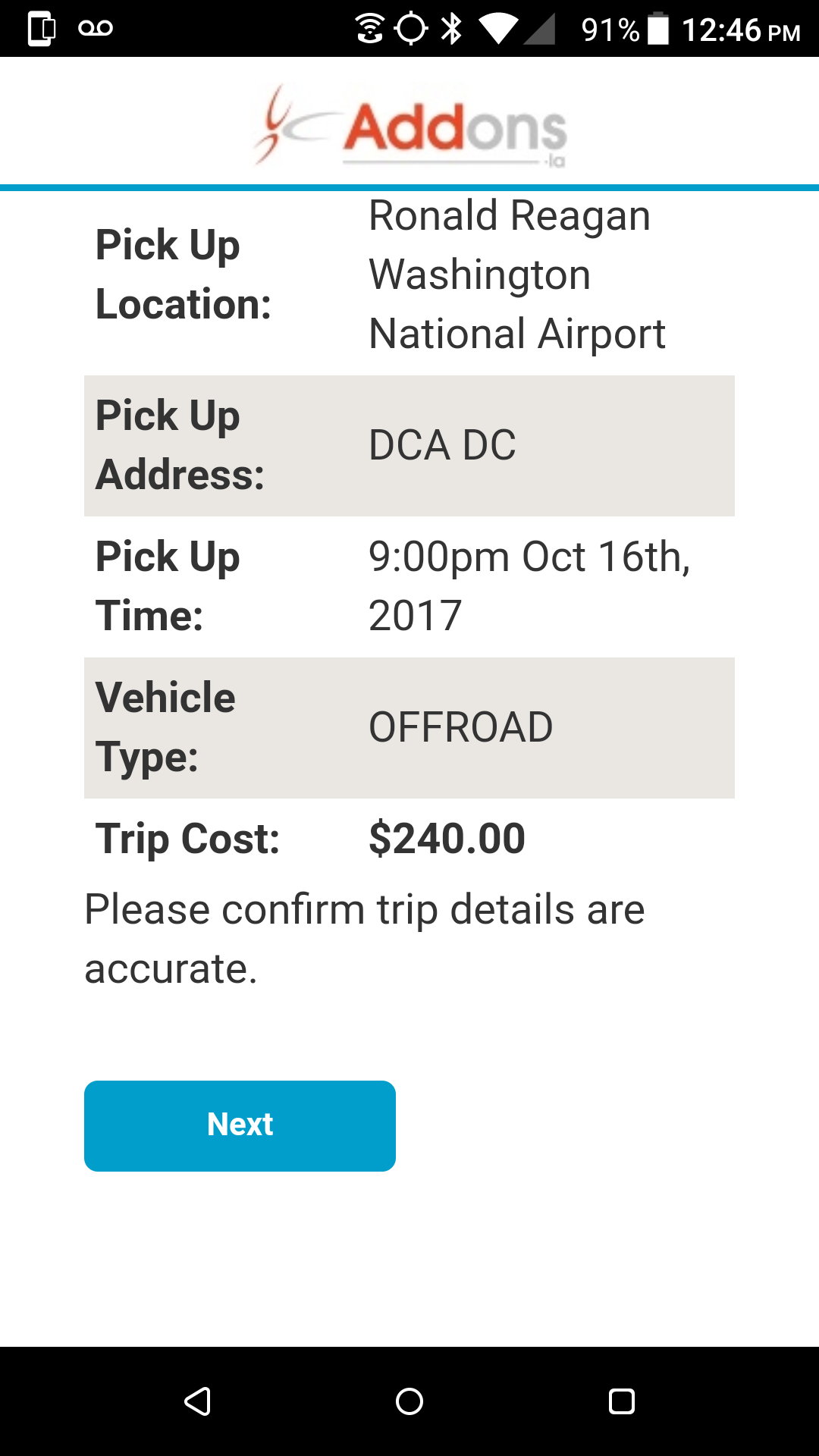The image size is (819, 1456).
Task: Select the Ronald Reagan airport location text
Action: click(x=516, y=275)
